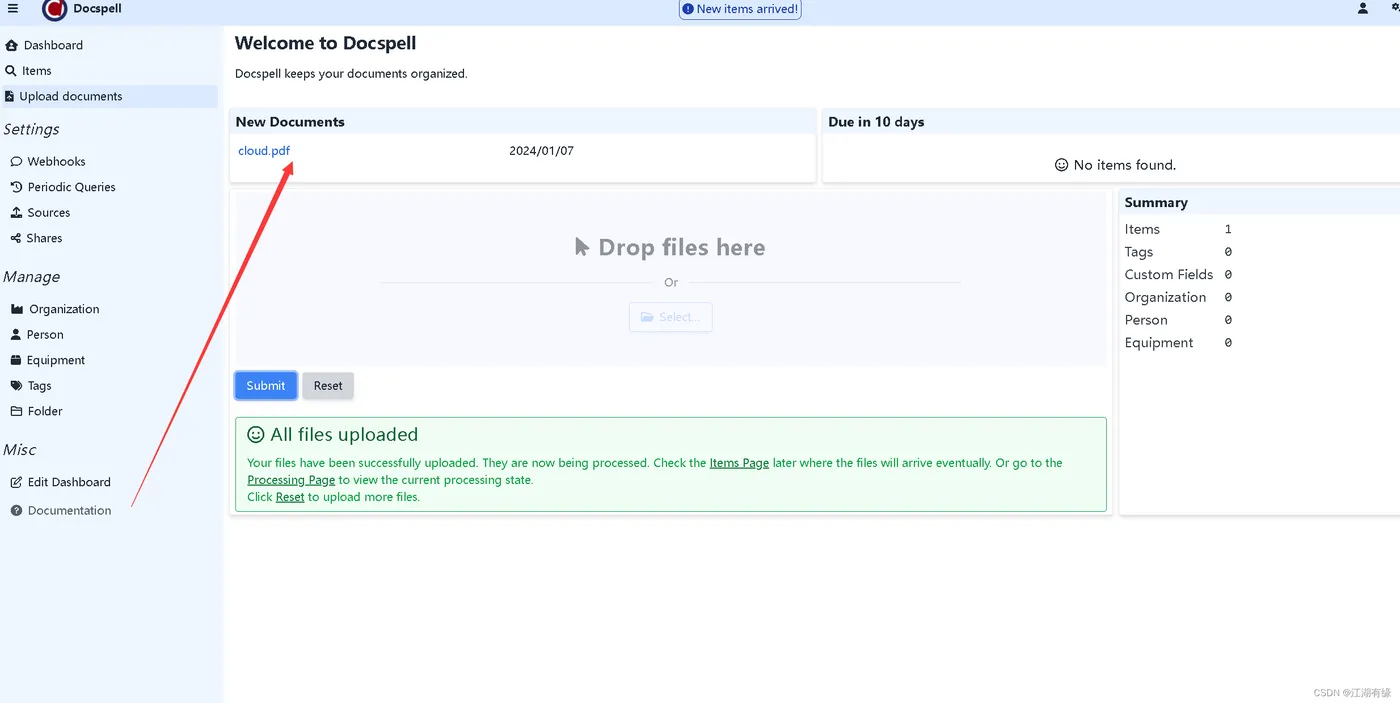
Task: Click the Submit button
Action: coord(266,385)
